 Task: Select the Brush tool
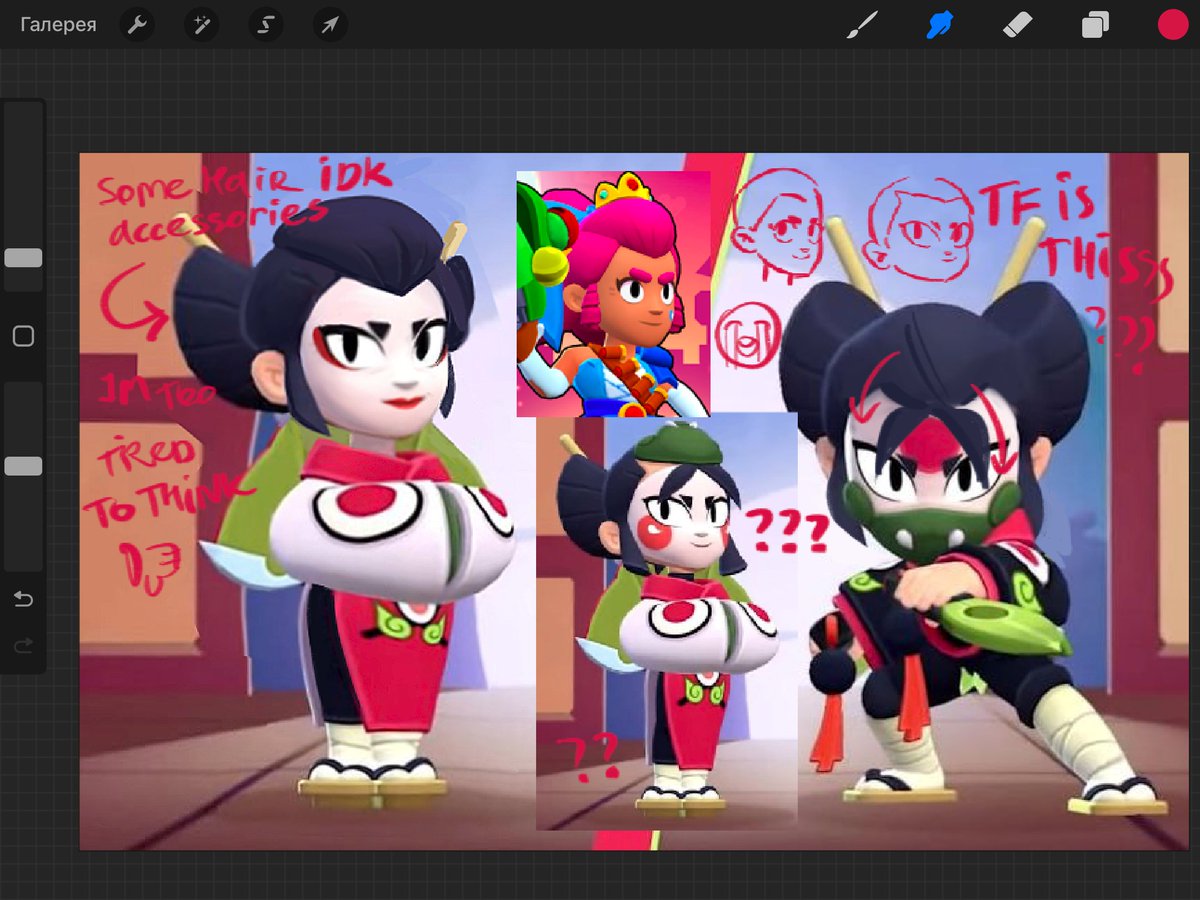[861, 25]
